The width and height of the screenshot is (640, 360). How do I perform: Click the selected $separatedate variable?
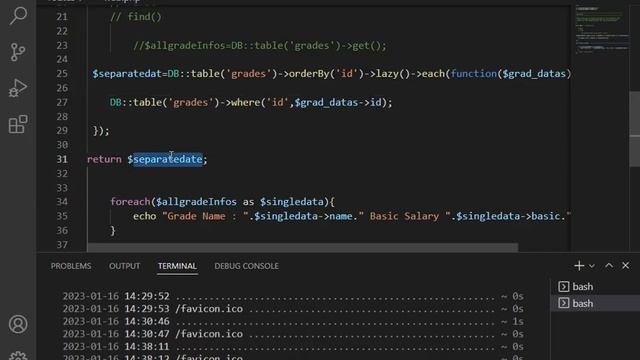pyautogui.click(x=168, y=159)
